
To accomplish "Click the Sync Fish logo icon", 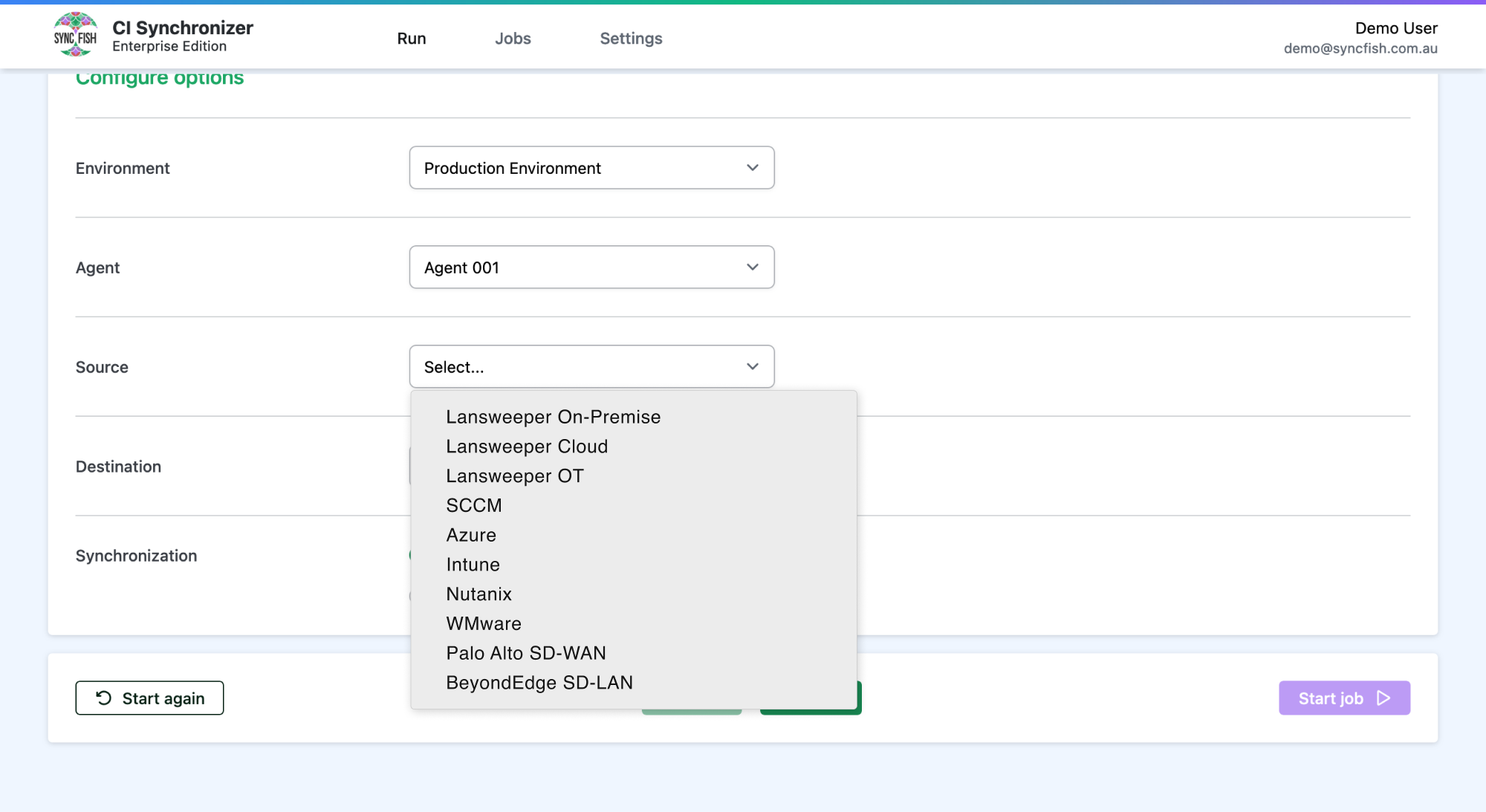I will 75,34.
